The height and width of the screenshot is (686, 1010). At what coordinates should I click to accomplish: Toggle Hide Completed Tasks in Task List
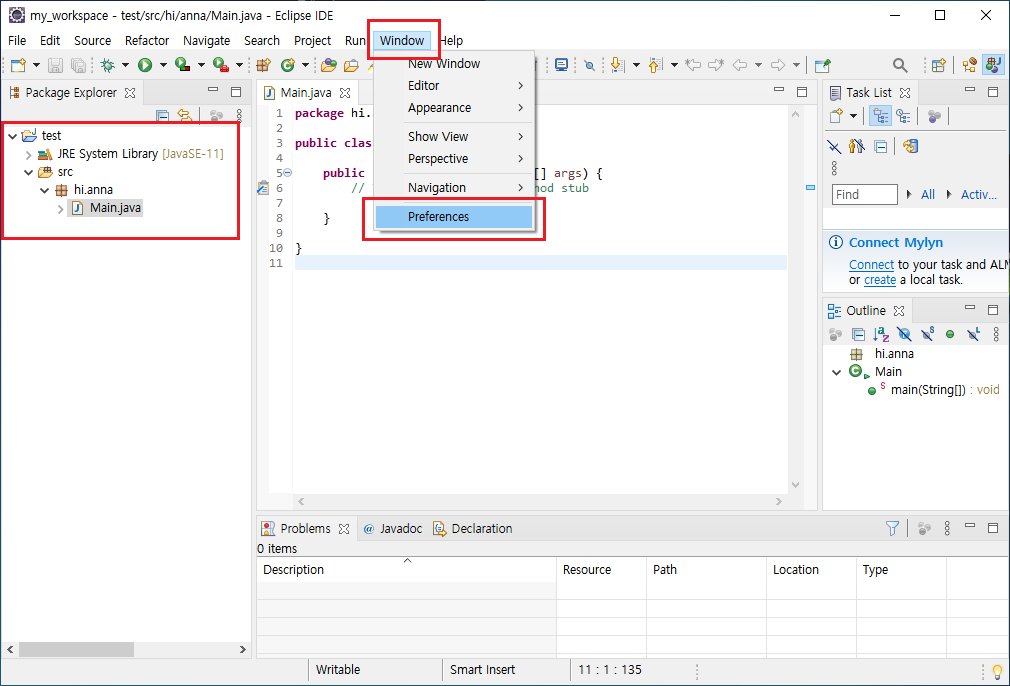[x=835, y=147]
